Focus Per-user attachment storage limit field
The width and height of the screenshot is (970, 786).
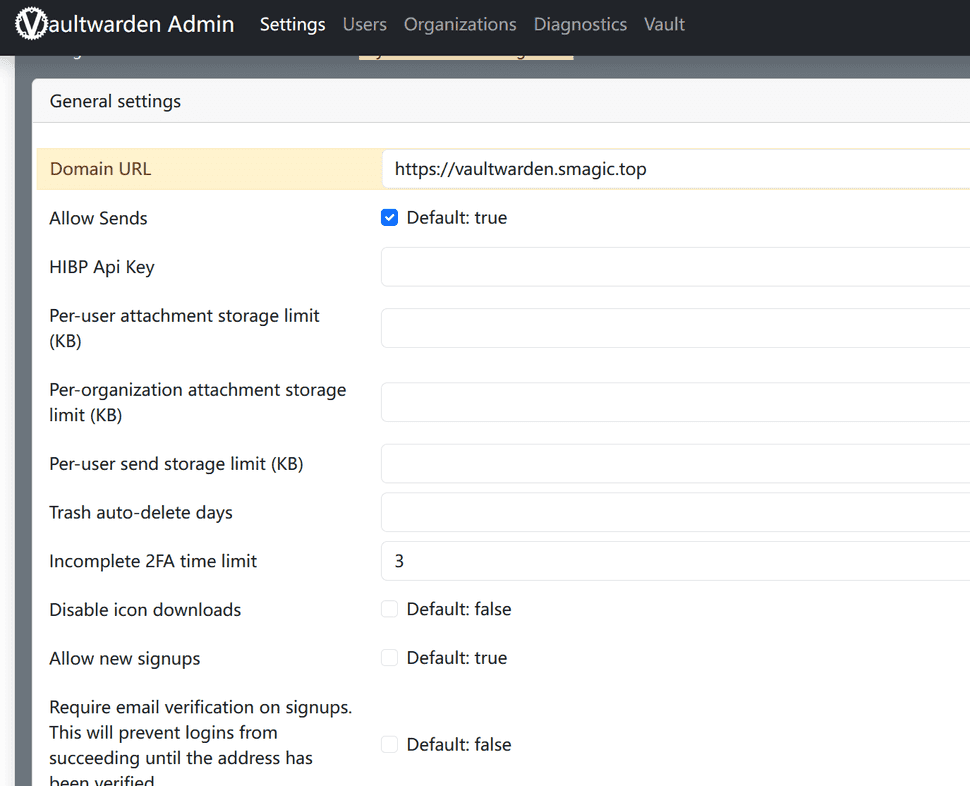tap(676, 328)
